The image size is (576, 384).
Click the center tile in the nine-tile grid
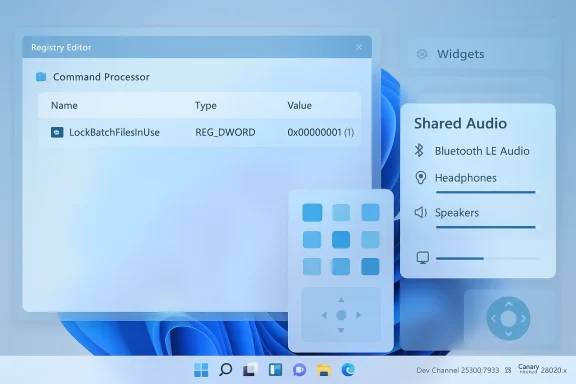[341, 240]
